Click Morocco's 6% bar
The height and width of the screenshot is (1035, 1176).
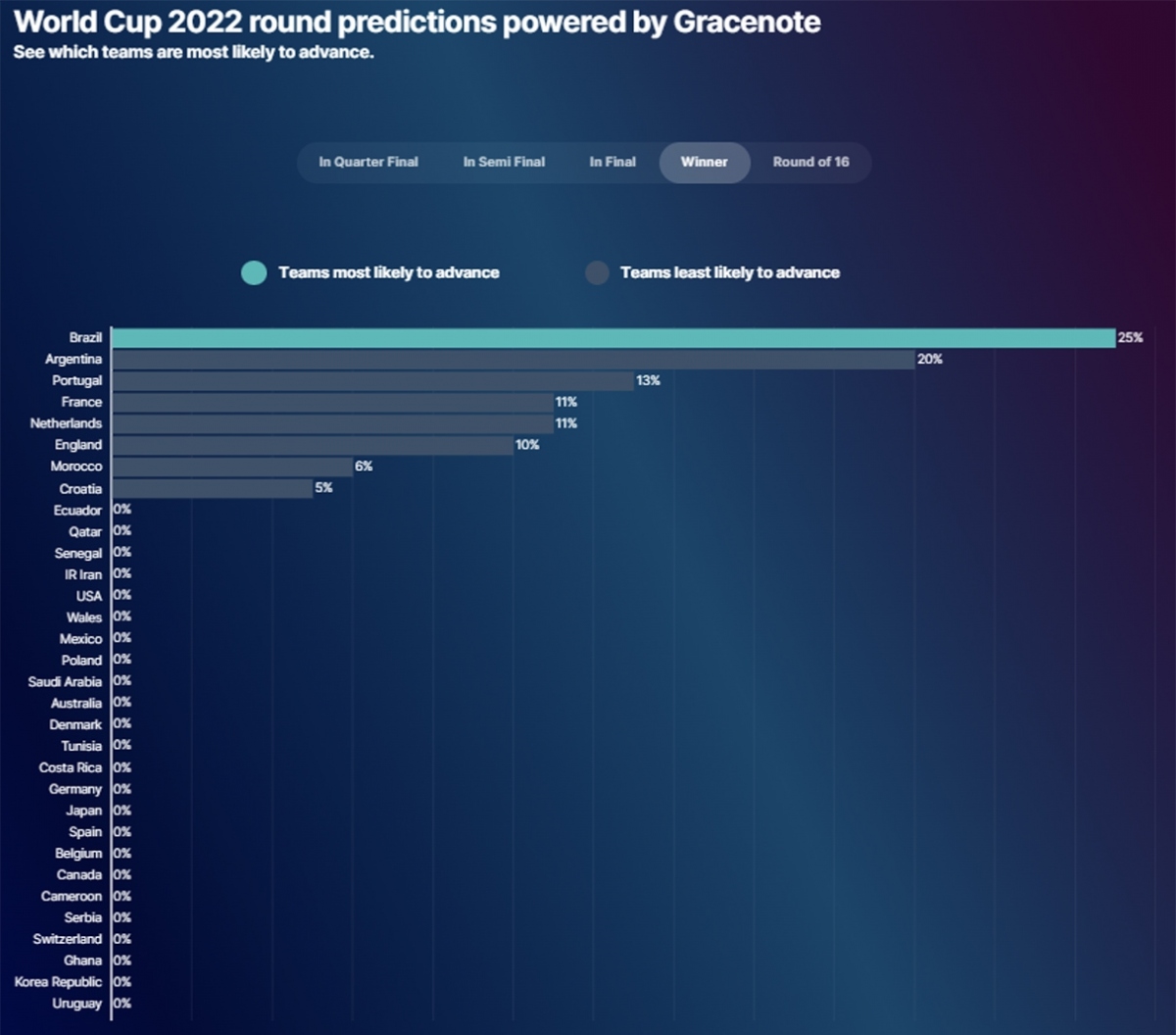(x=232, y=467)
